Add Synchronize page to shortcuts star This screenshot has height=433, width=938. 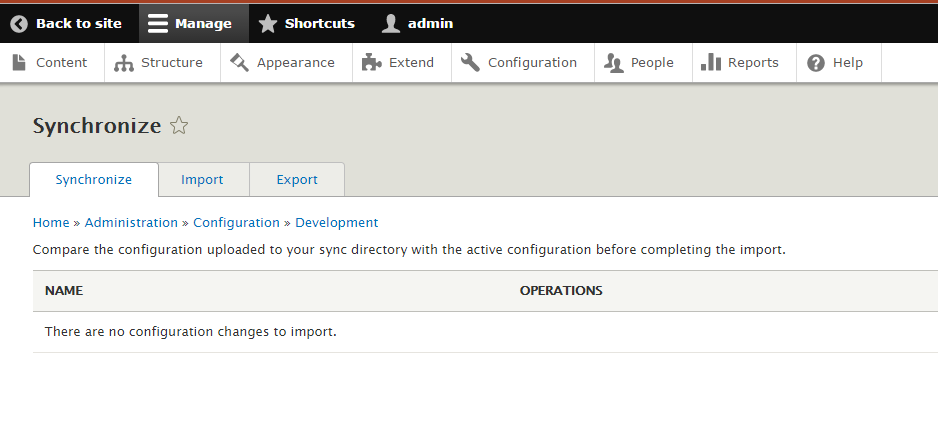pos(179,125)
